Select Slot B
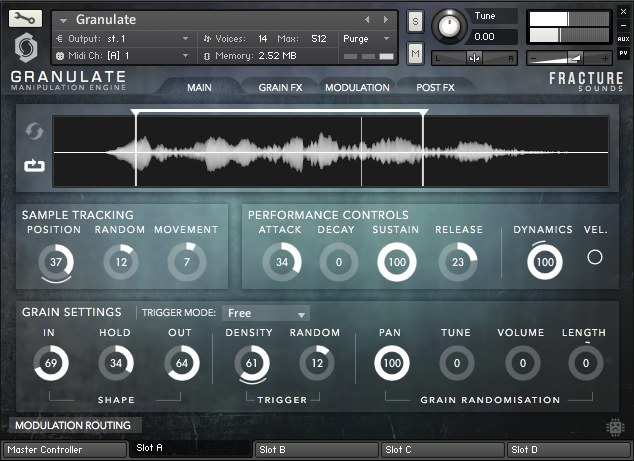Image resolution: width=634 pixels, height=461 pixels. [x=317, y=450]
